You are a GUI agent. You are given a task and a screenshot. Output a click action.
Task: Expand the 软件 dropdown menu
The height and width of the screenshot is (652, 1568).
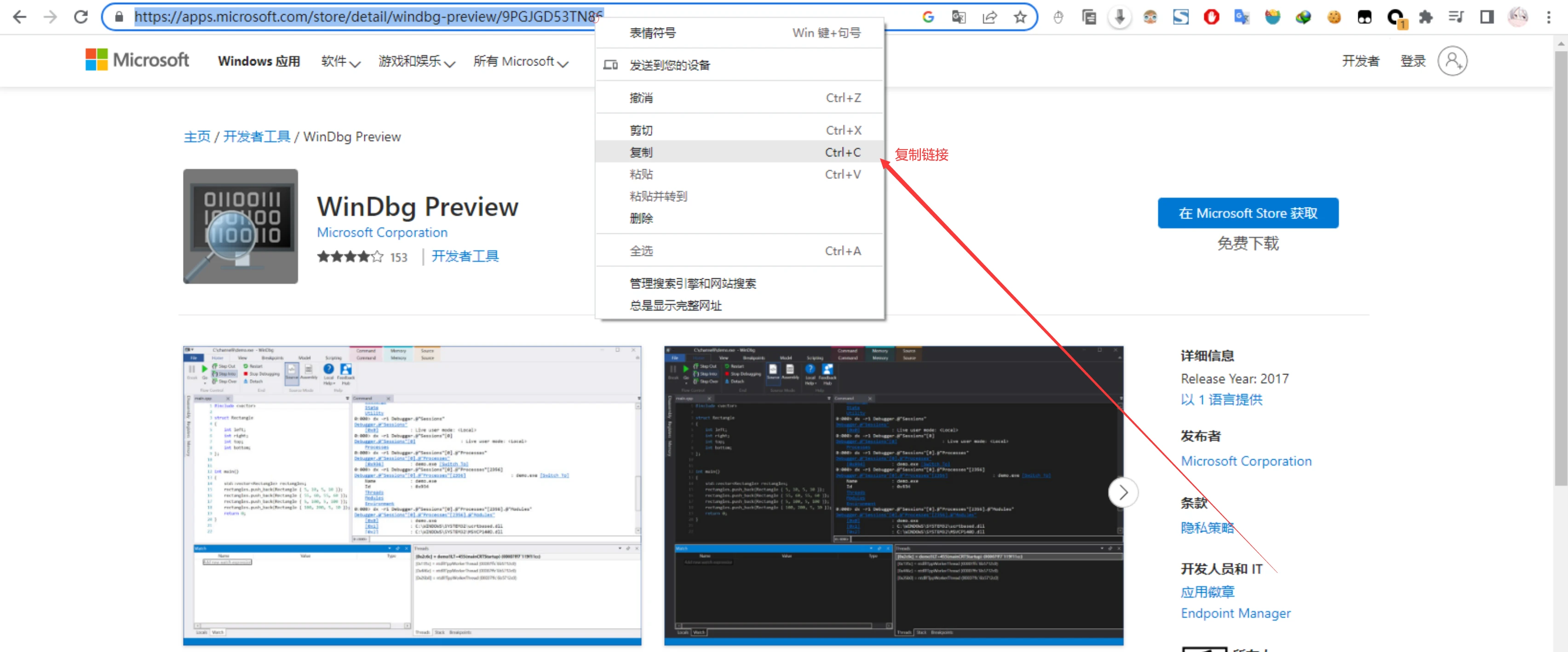[x=340, y=61]
